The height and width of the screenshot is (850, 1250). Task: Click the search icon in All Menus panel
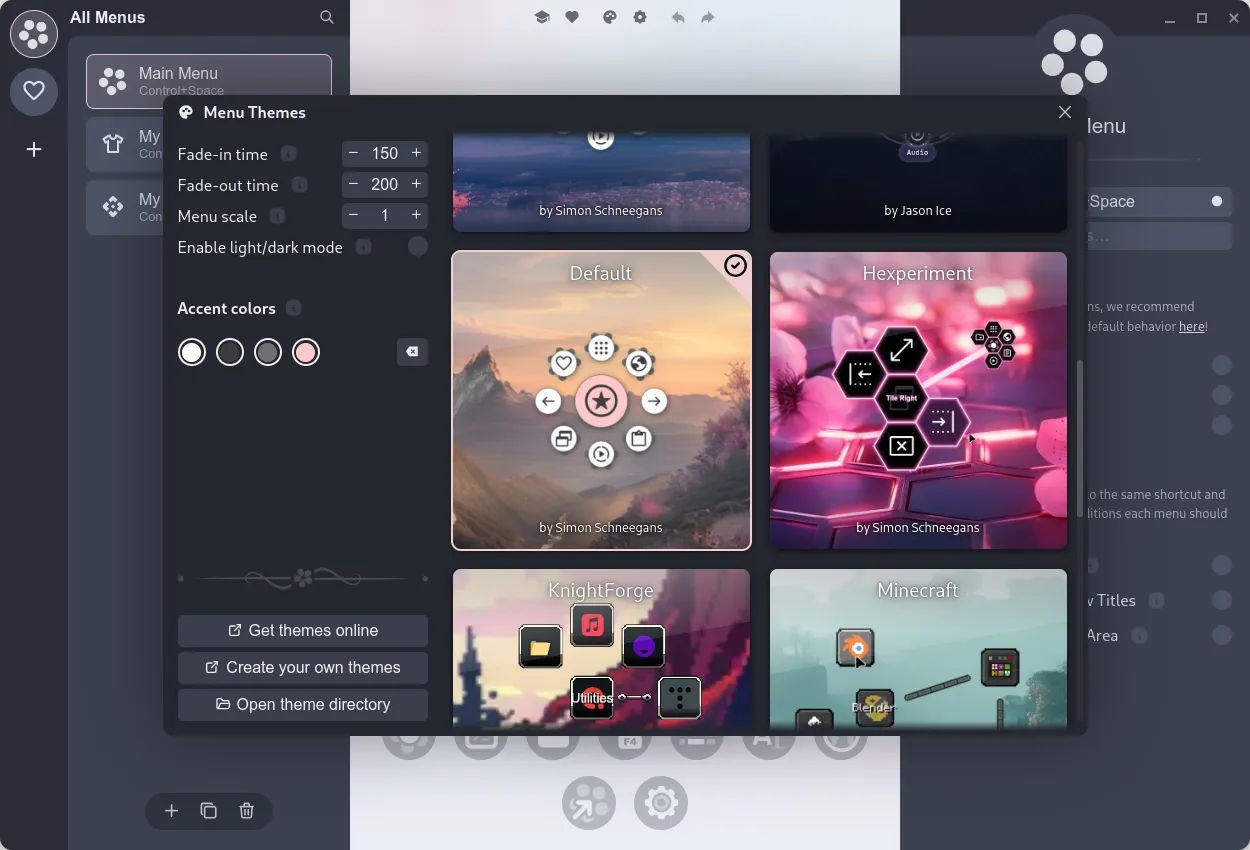click(326, 17)
